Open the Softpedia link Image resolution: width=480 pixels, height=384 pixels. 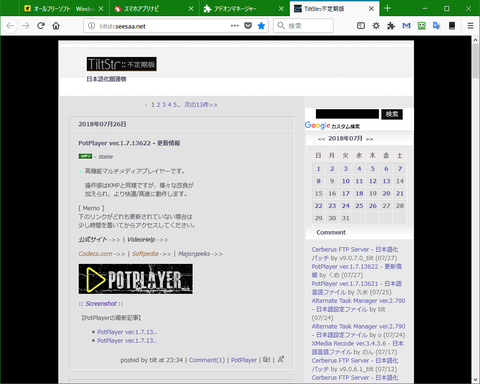tap(145, 254)
